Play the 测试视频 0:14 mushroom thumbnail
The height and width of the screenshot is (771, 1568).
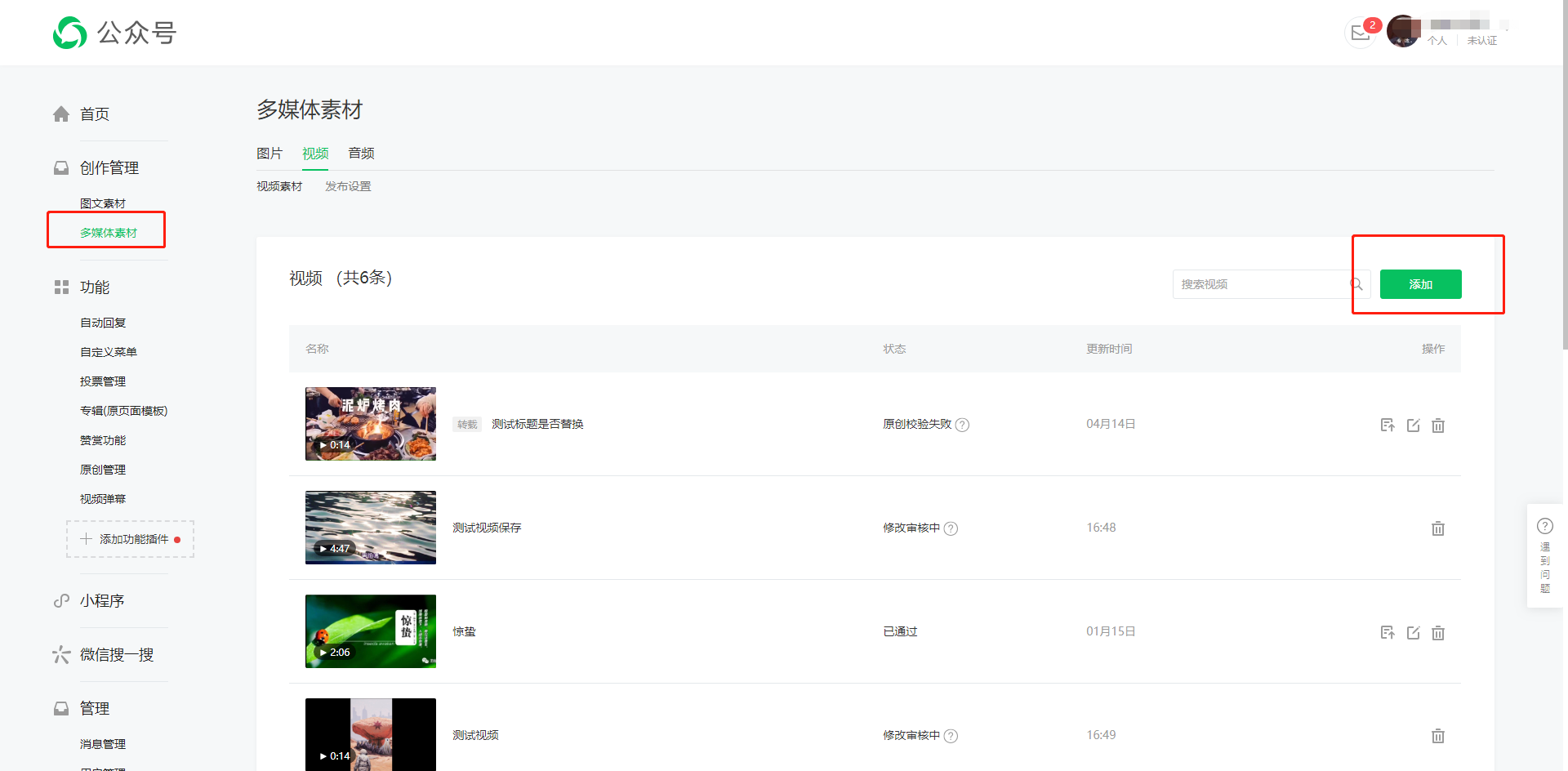pos(371,734)
